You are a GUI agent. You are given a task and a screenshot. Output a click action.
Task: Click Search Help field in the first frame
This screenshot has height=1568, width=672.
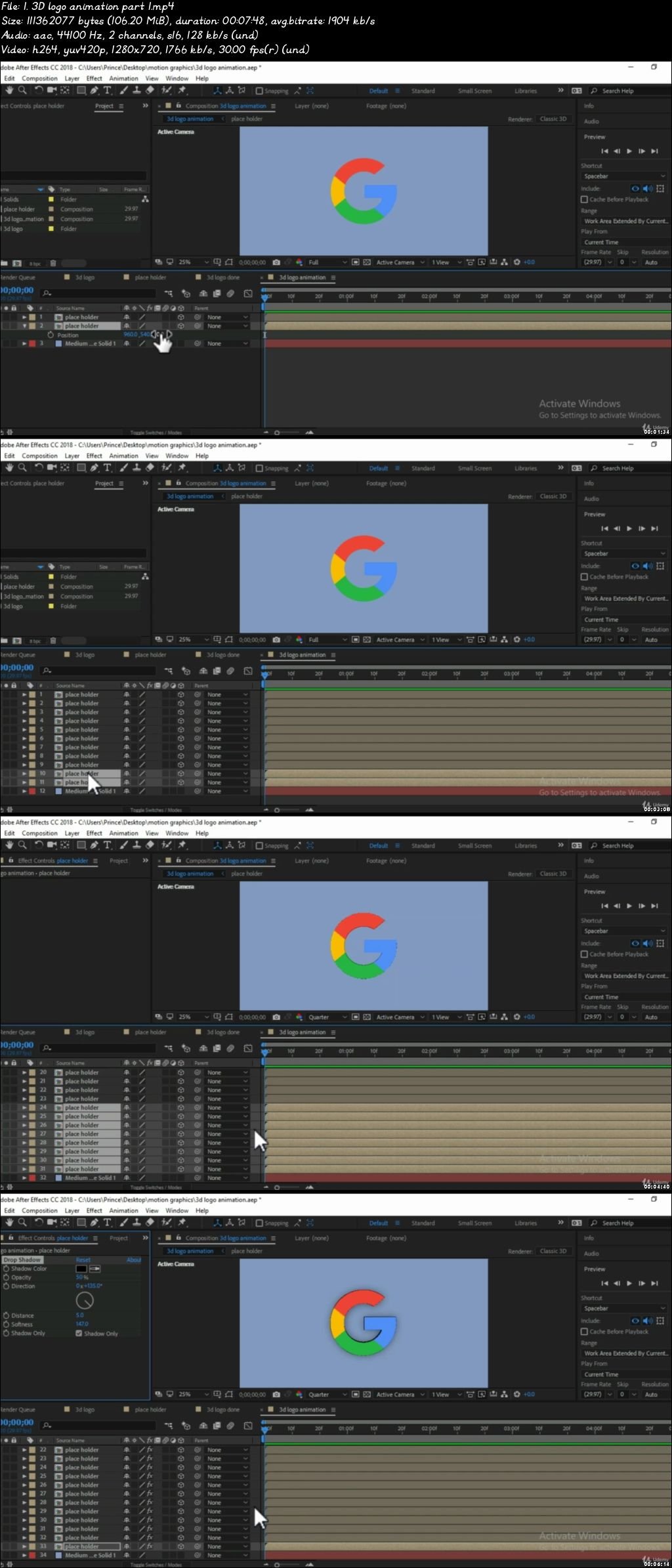pyautogui.click(x=629, y=91)
